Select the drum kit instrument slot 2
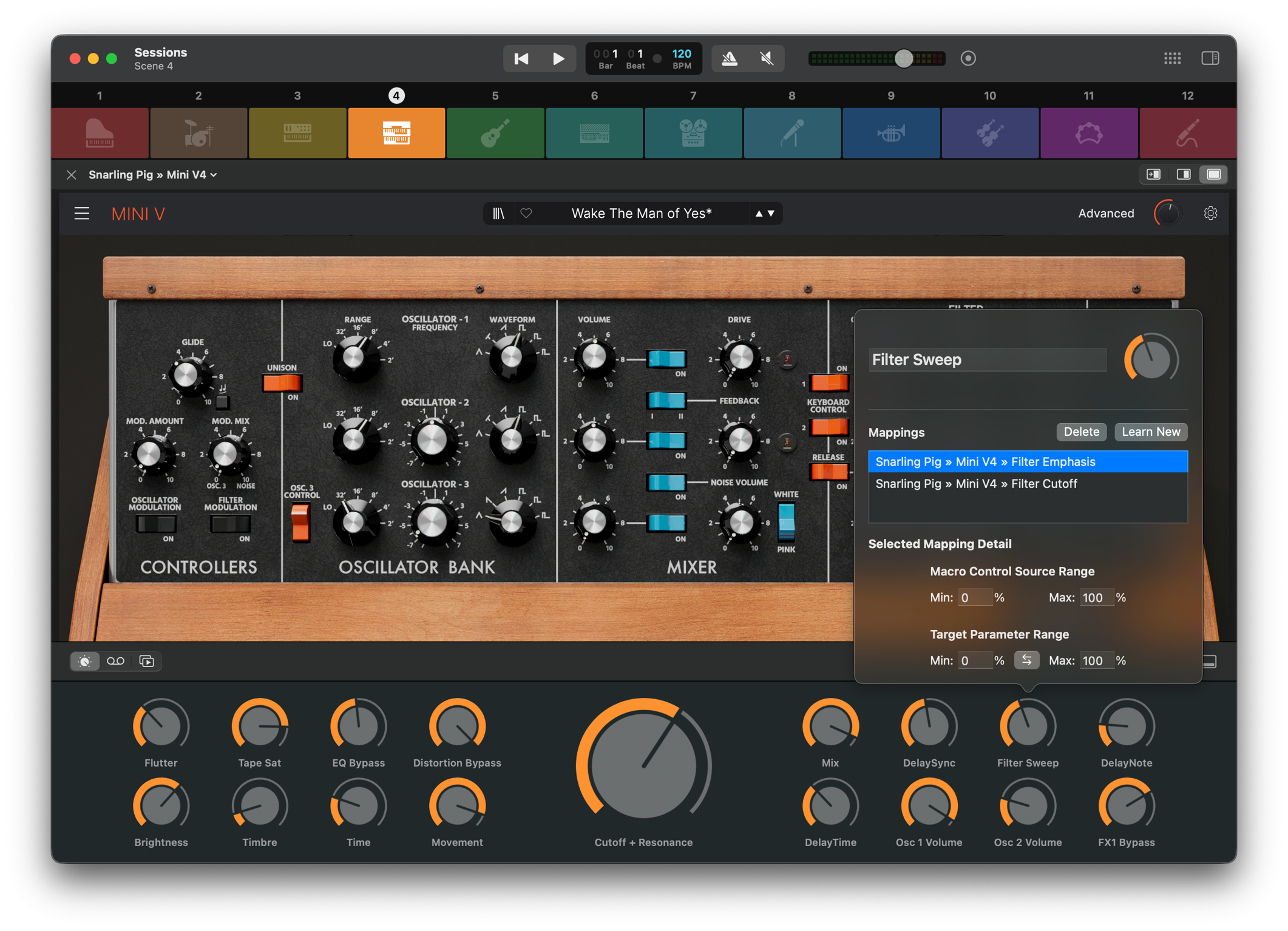 (x=198, y=133)
